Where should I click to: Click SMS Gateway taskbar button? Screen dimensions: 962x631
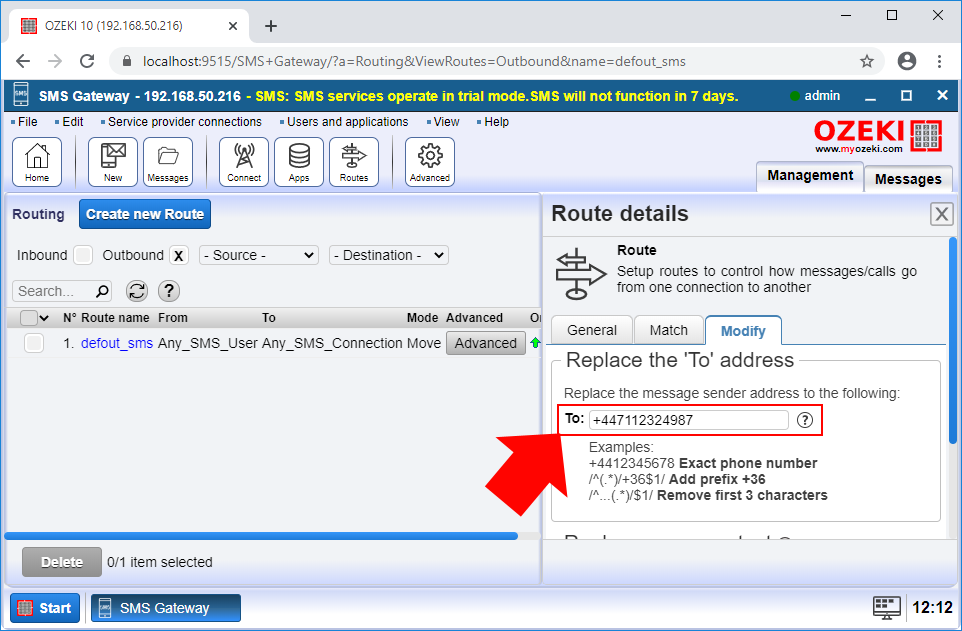166,608
